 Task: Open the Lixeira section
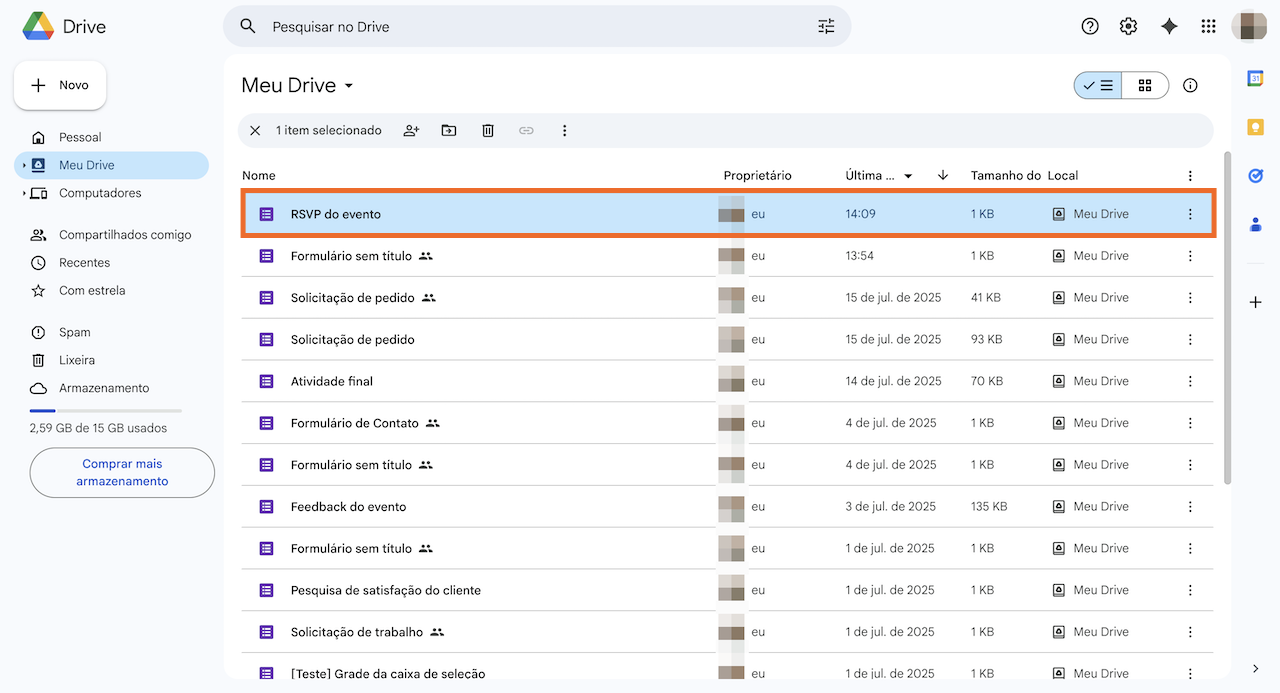pyautogui.click(x=77, y=360)
